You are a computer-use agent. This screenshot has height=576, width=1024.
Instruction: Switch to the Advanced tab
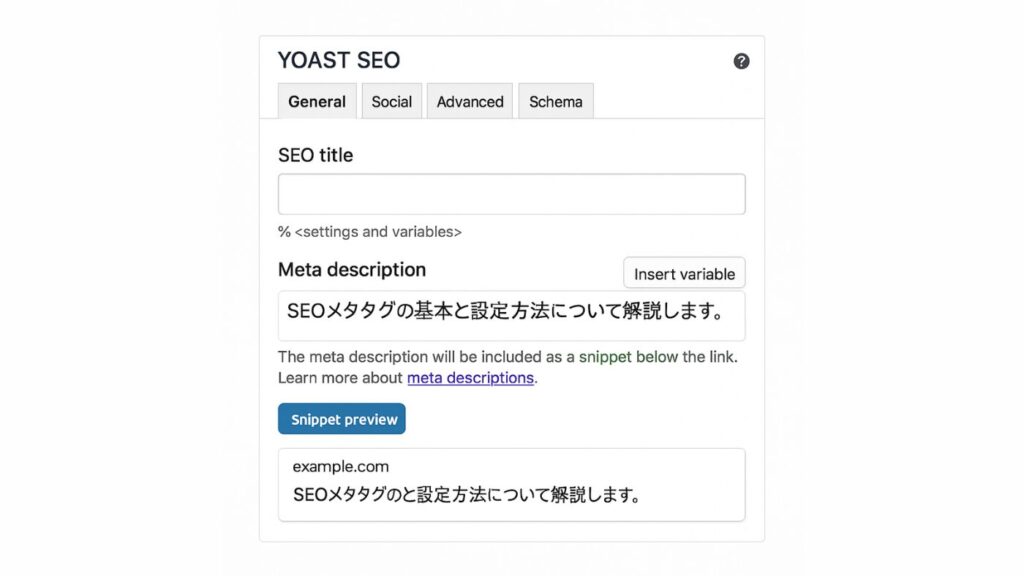pos(469,101)
